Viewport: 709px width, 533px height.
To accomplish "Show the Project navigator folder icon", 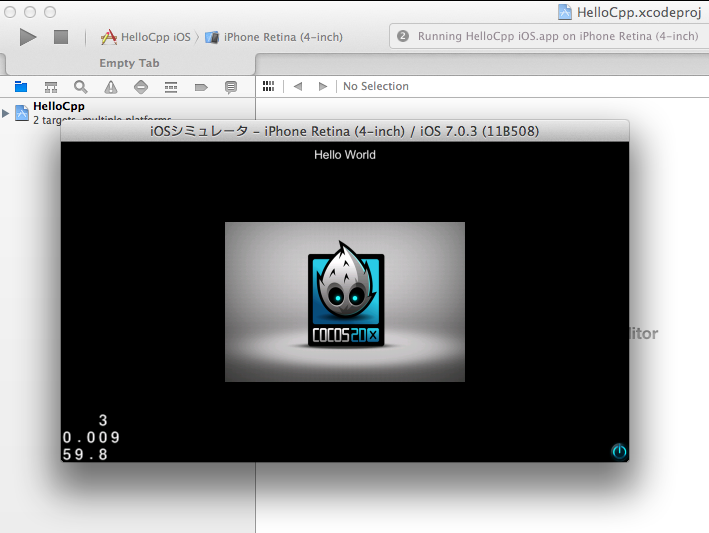I will pos(21,86).
